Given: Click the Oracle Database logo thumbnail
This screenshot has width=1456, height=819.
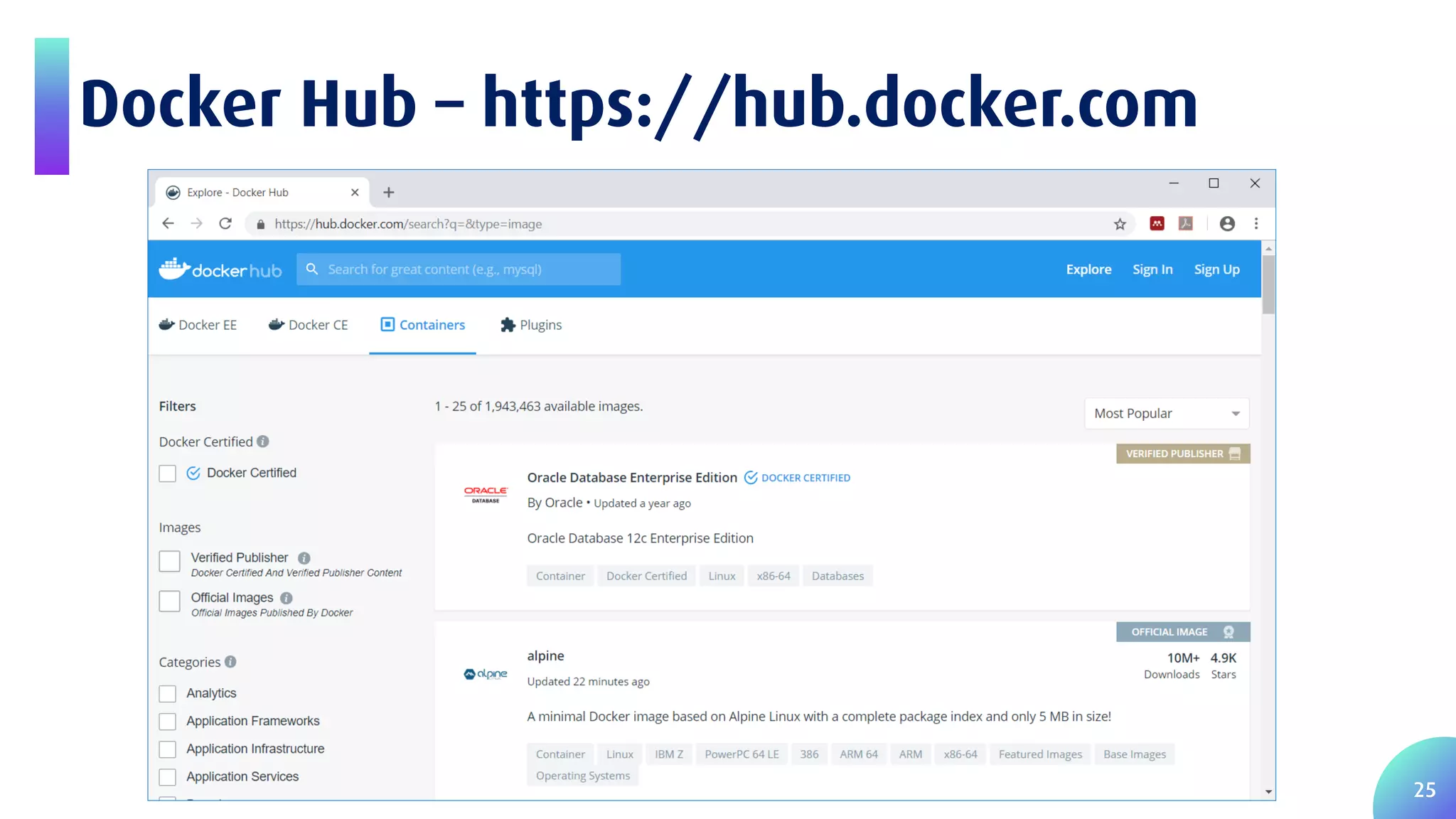Looking at the screenshot, I should (x=486, y=495).
